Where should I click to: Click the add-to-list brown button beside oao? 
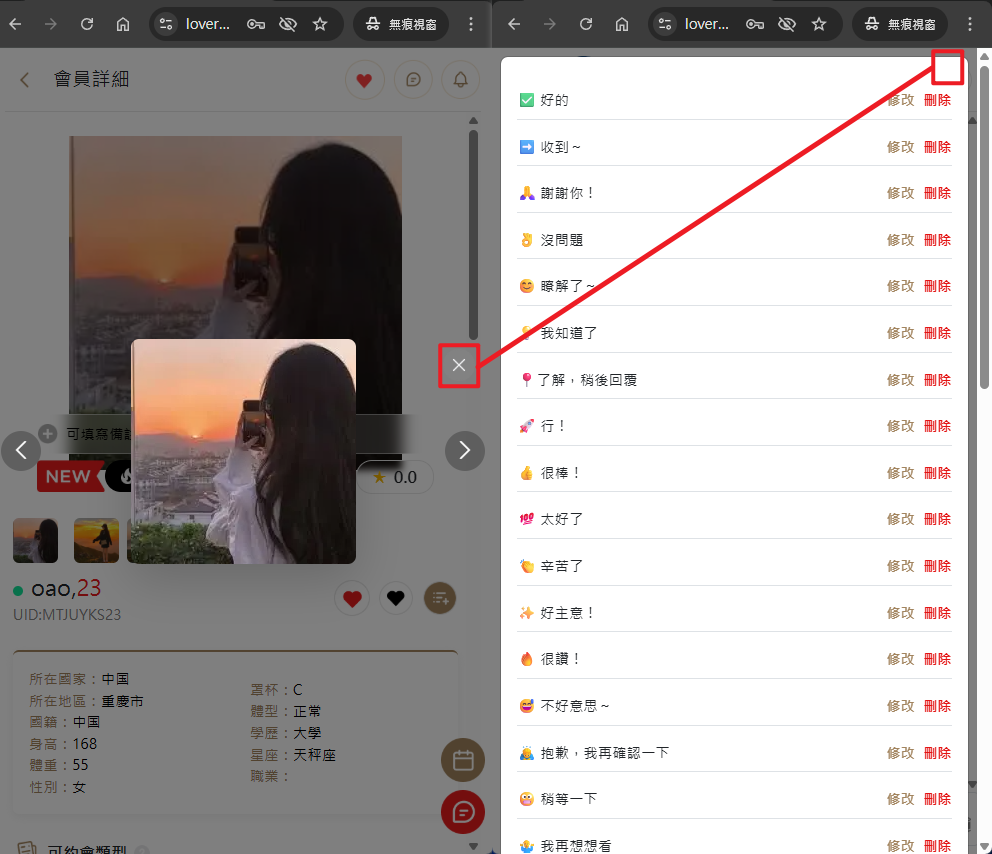[440, 598]
